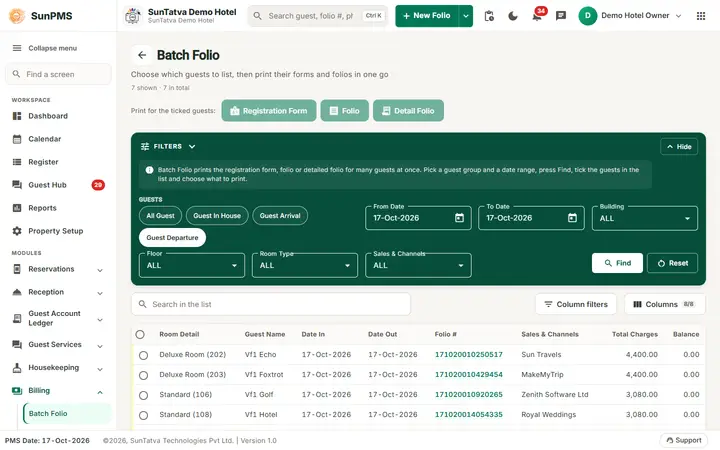Click the Guest Hub sidebar icon
The image size is (720, 450).
pyautogui.click(x=17, y=185)
